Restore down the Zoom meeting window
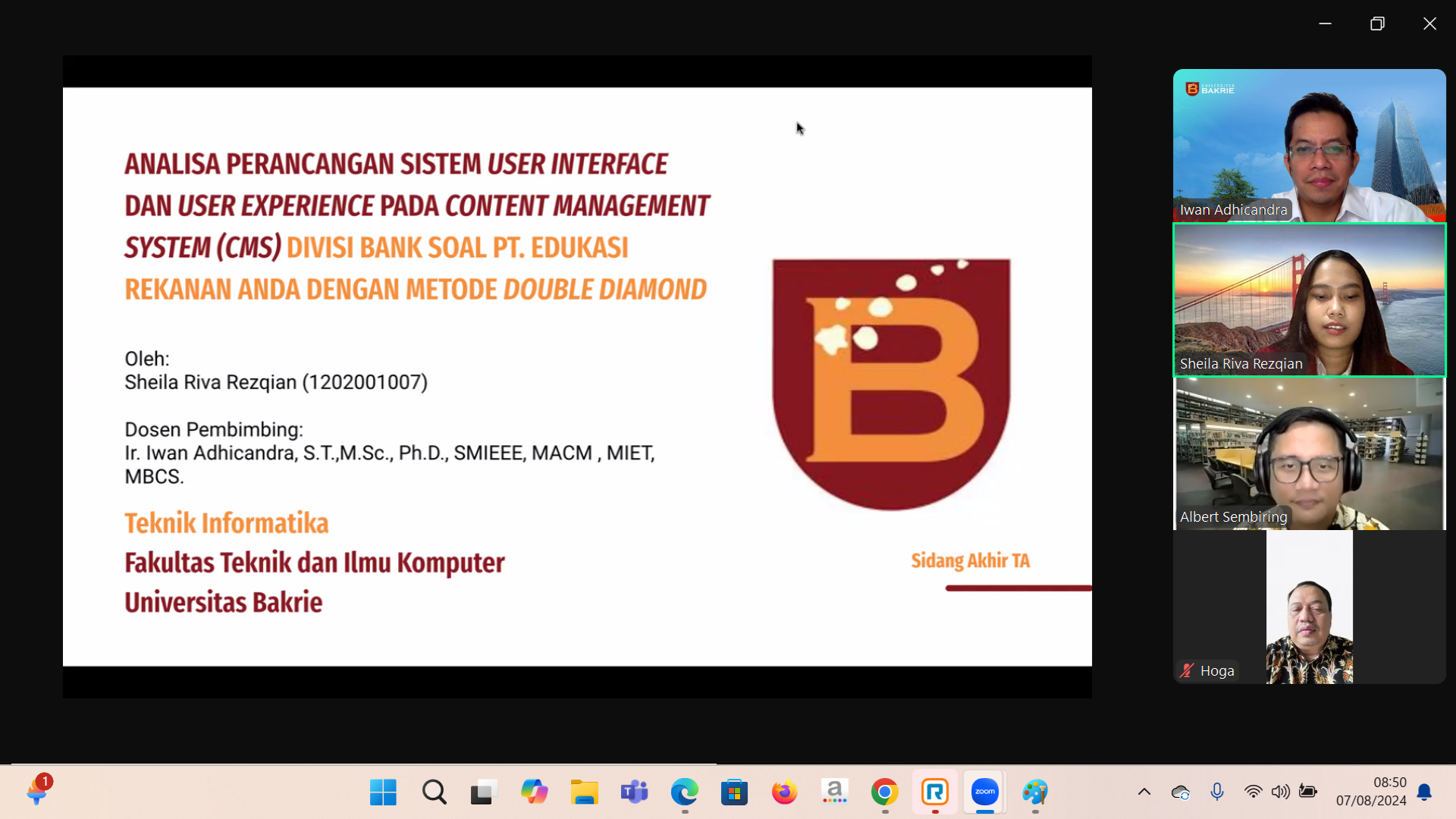The image size is (1456, 819). 1377,24
